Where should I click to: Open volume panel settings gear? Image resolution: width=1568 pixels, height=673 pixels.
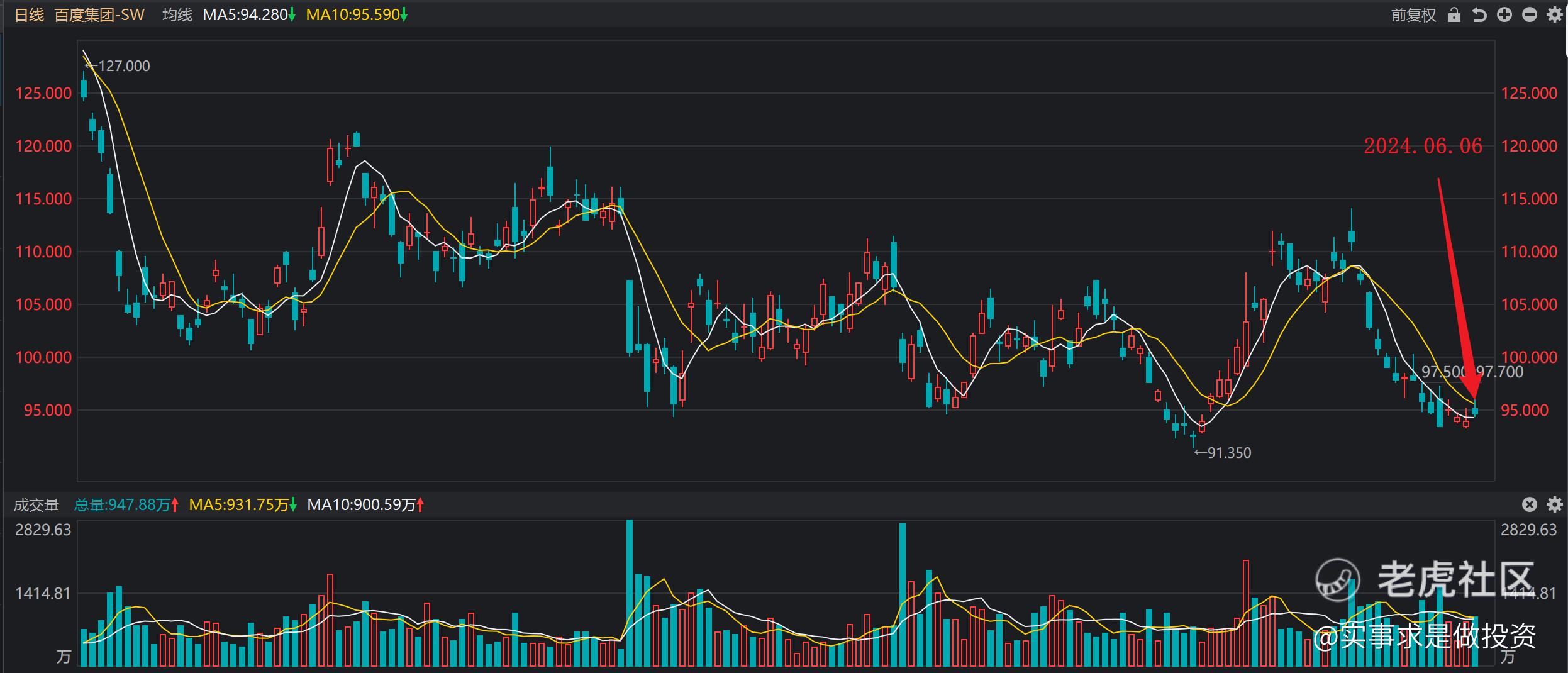pos(1554,504)
